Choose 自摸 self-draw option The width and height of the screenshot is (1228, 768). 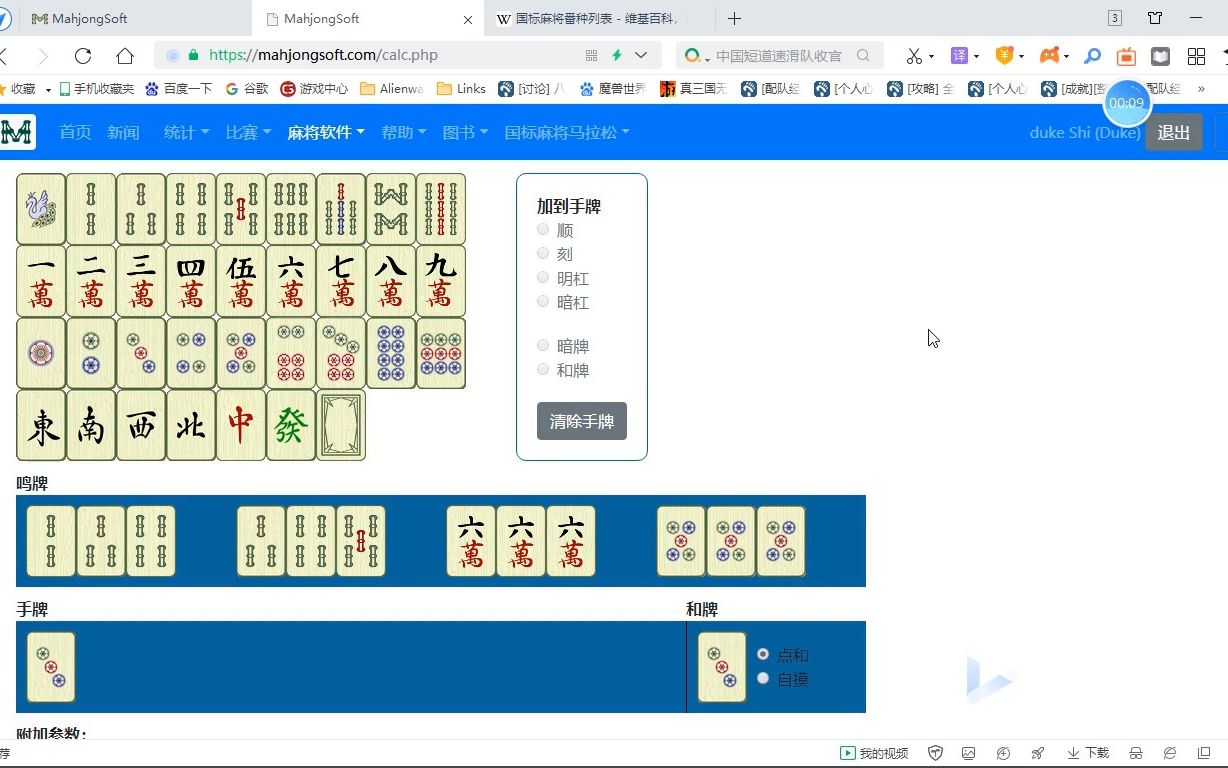coord(763,678)
